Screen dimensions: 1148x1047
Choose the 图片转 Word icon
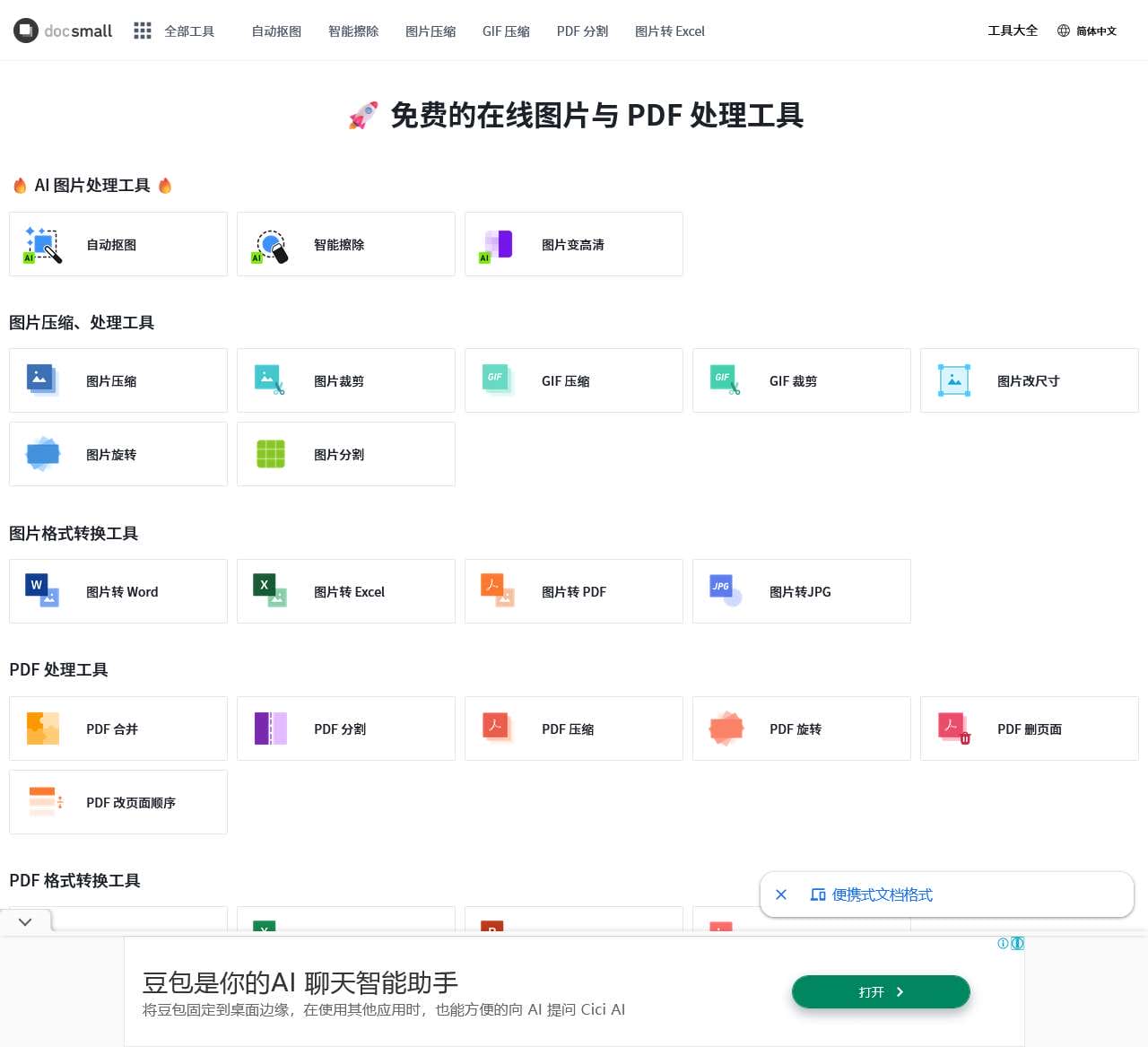[x=42, y=591]
